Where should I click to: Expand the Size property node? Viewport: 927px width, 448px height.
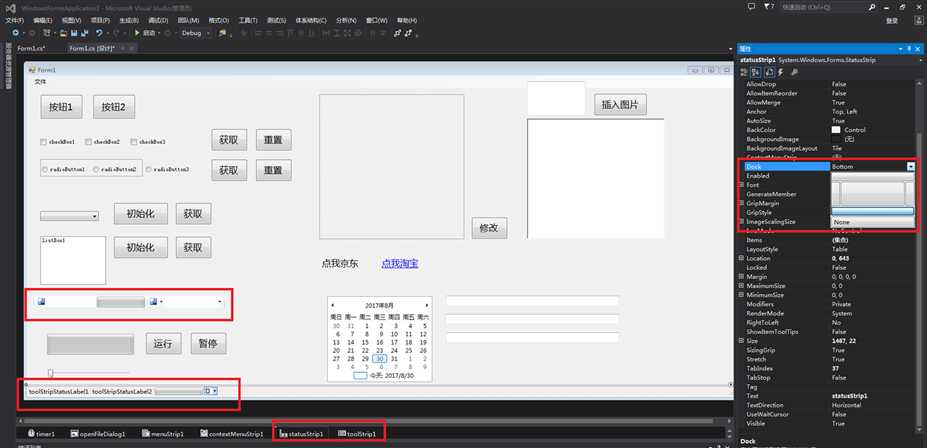click(x=741, y=341)
